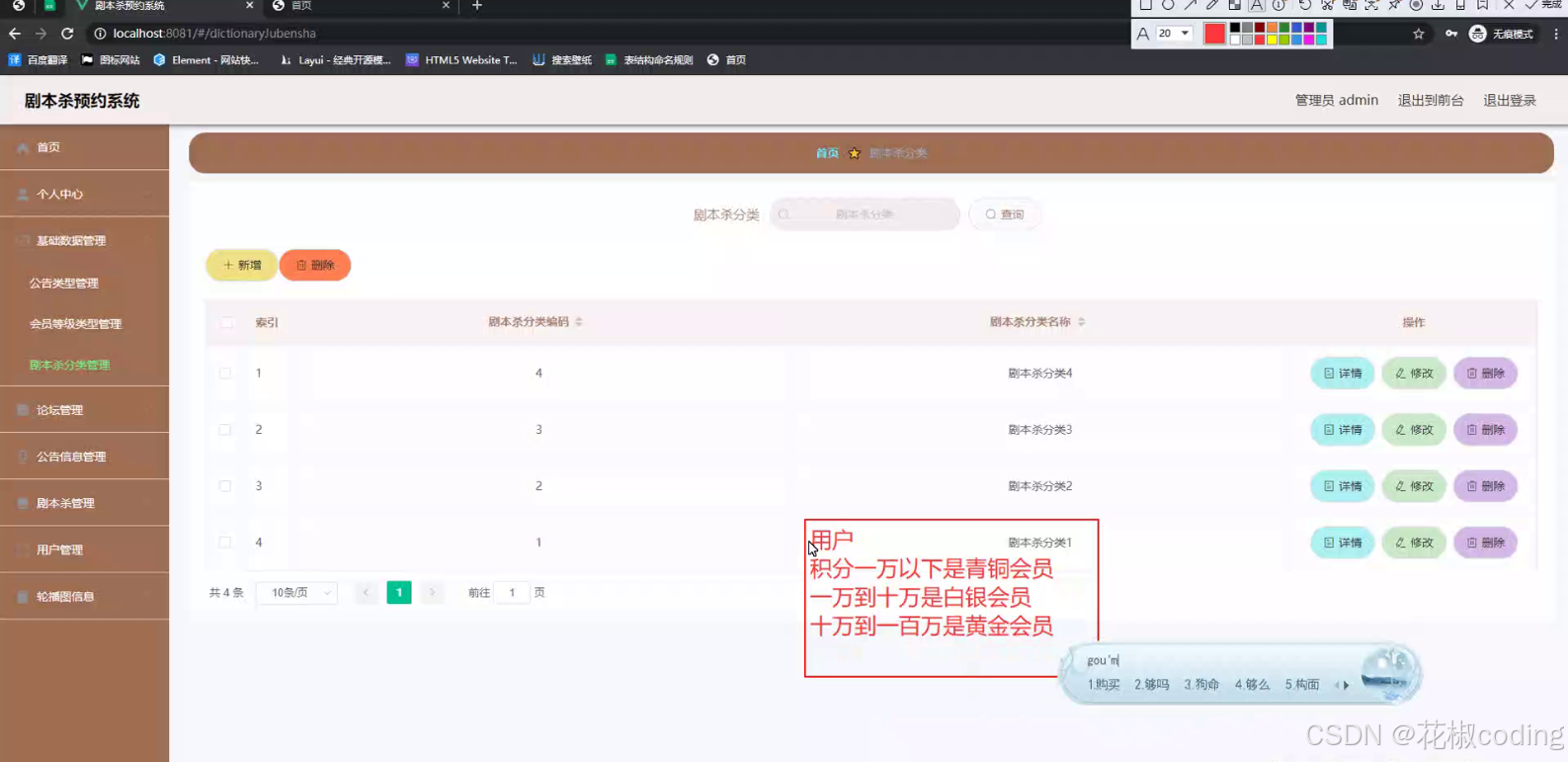Select the arrow annotation tool

pyautogui.click(x=1191, y=5)
